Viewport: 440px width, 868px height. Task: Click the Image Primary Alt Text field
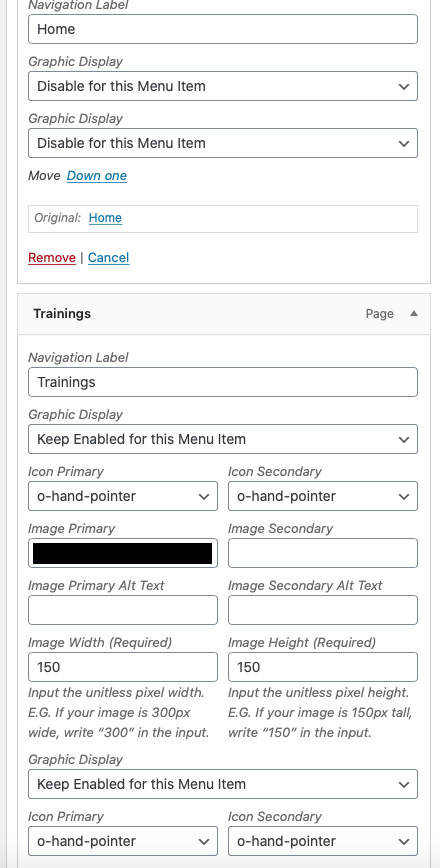click(123, 610)
